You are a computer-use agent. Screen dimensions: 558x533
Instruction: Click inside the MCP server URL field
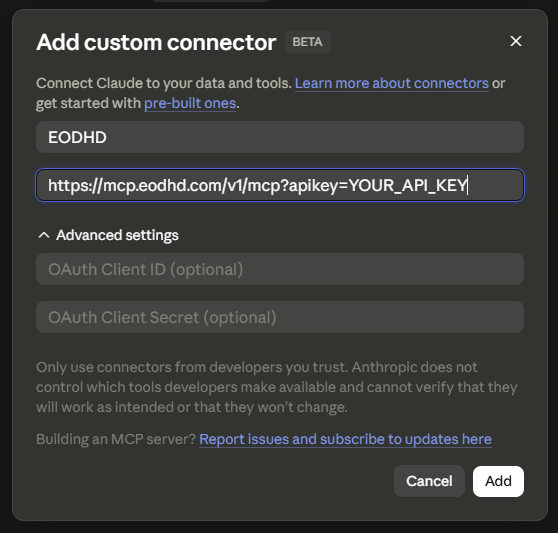coord(280,185)
